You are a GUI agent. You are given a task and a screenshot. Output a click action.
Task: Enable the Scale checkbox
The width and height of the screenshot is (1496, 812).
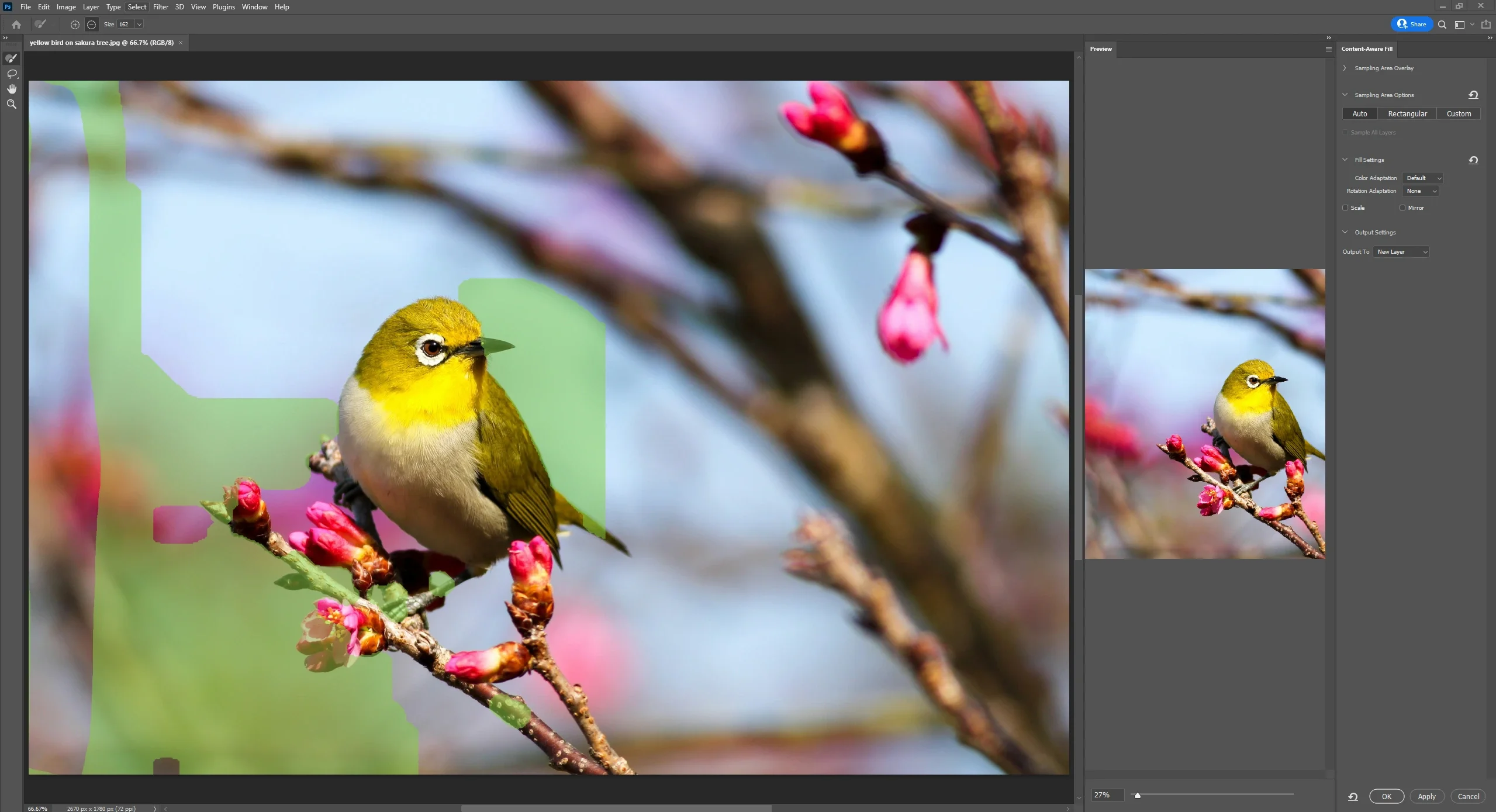tap(1345, 208)
